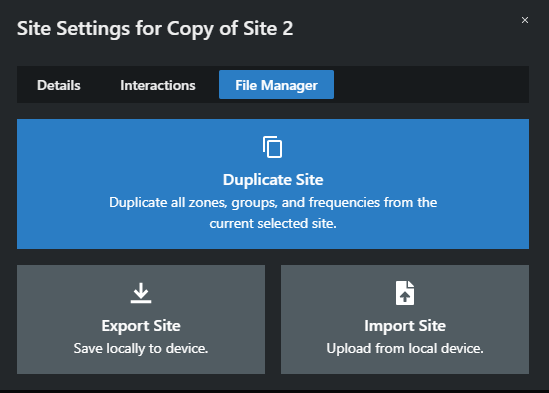
Task: Click the import file upload icon
Action: pos(405,293)
